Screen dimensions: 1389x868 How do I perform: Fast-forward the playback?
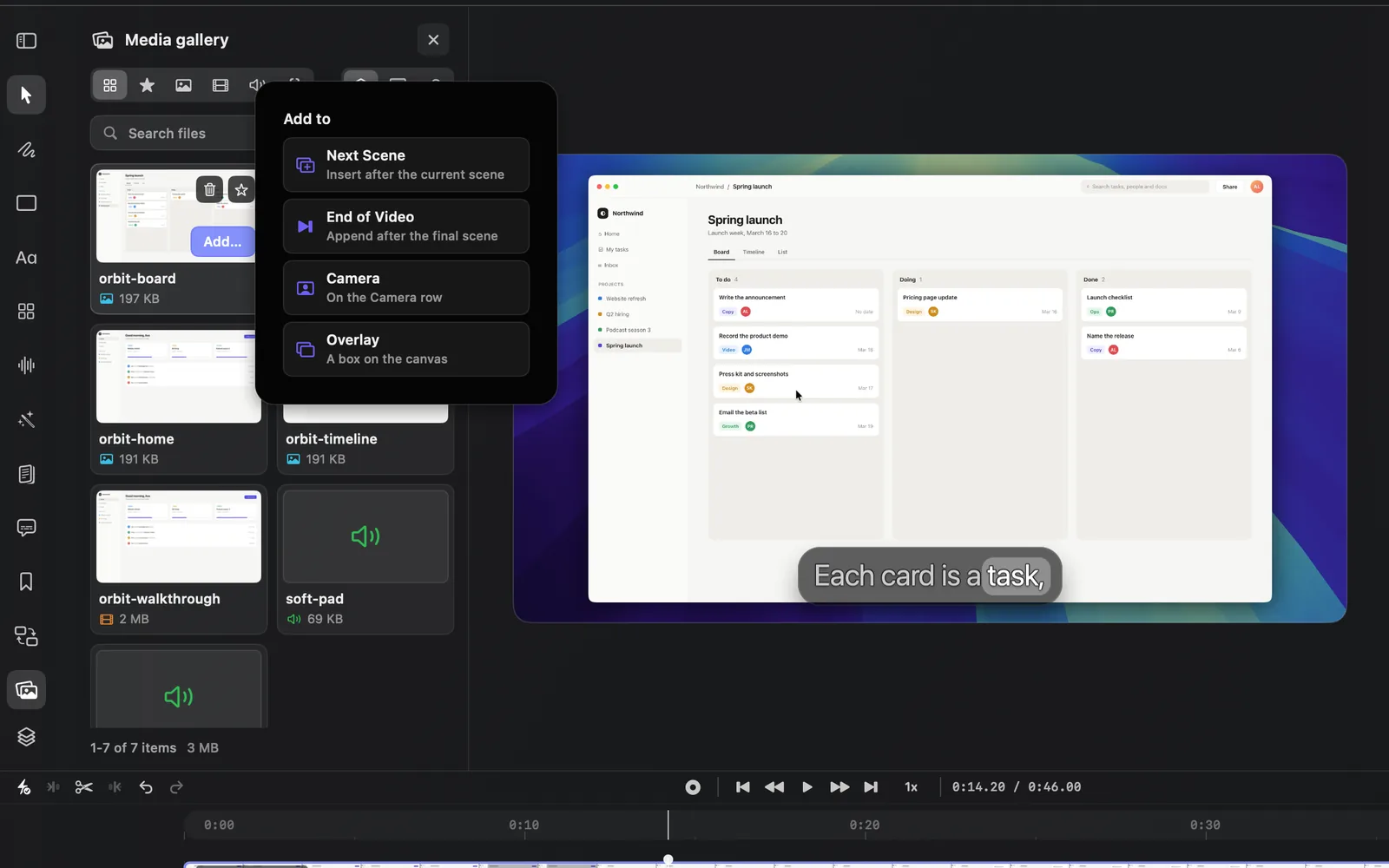839,787
